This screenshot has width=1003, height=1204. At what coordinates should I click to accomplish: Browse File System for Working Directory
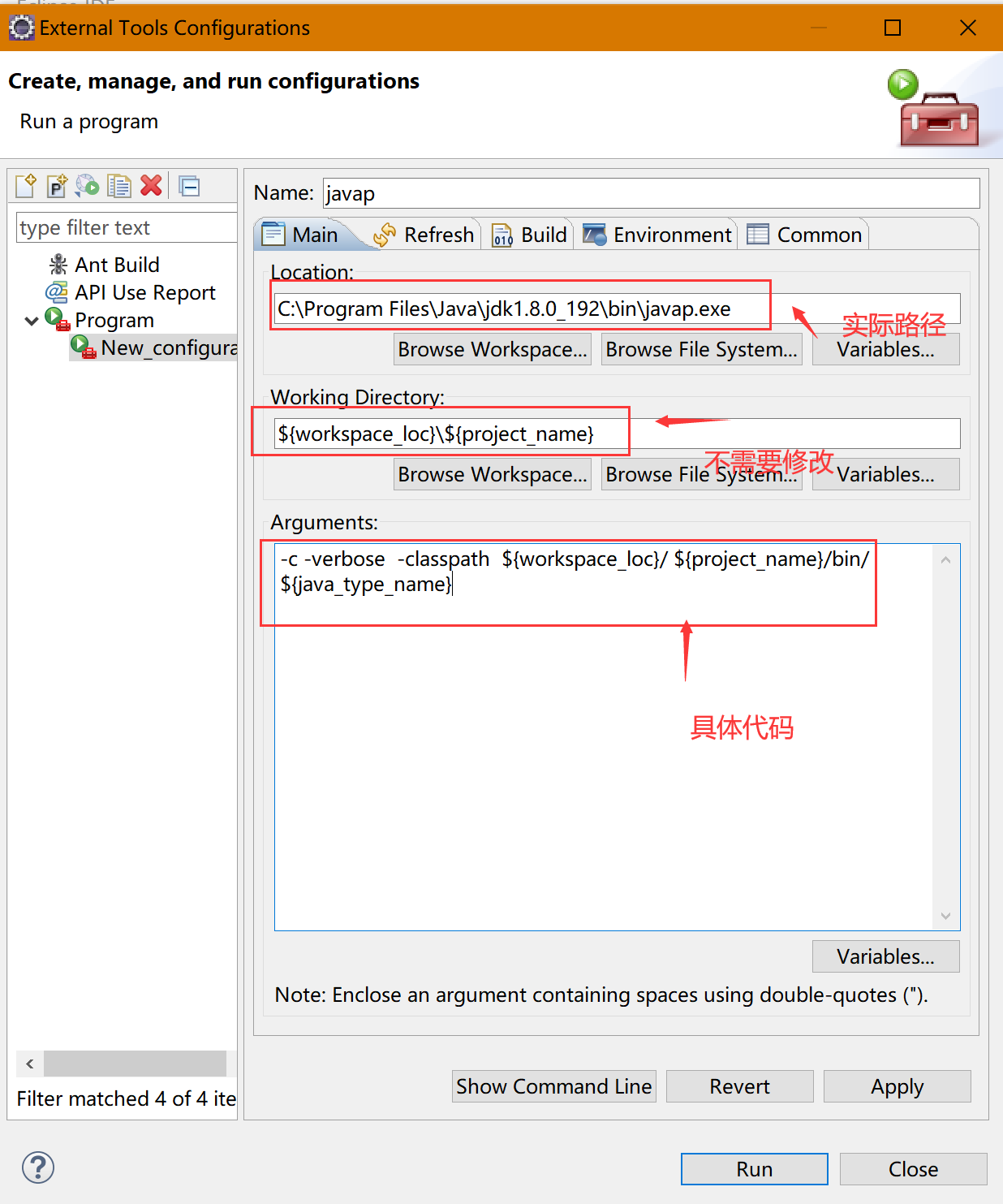(701, 474)
